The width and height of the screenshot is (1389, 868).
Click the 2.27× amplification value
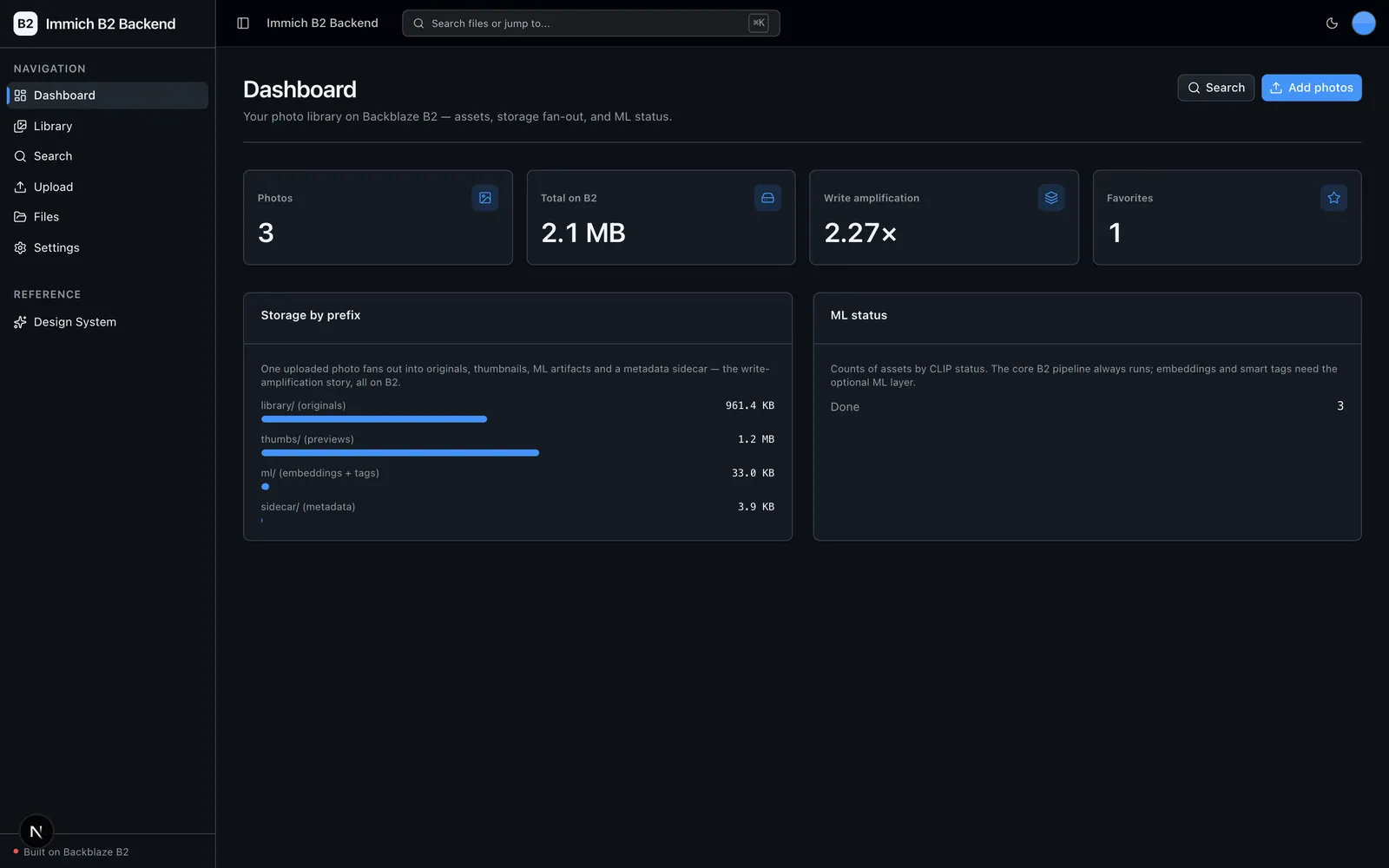(859, 233)
